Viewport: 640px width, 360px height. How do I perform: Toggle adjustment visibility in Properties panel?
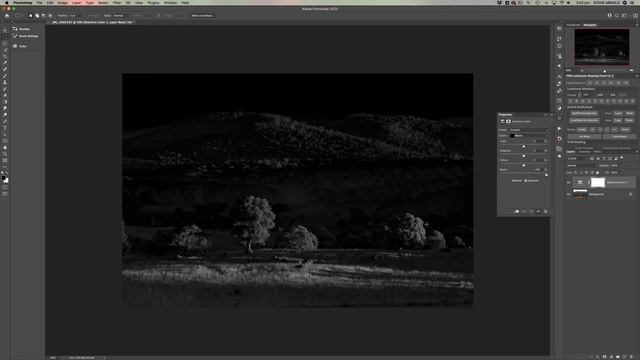coord(538,211)
